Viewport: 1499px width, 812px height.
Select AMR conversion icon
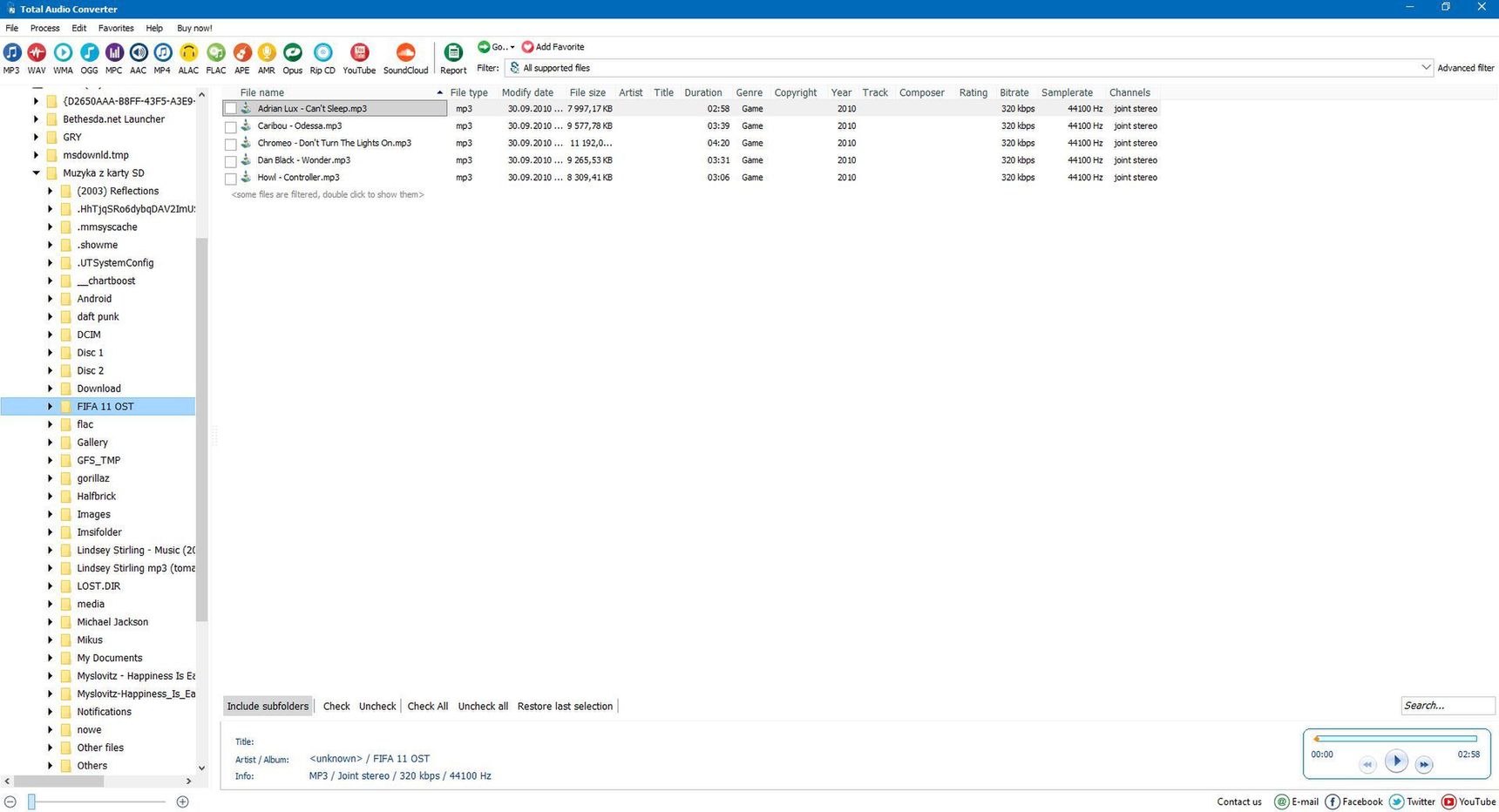[267, 52]
